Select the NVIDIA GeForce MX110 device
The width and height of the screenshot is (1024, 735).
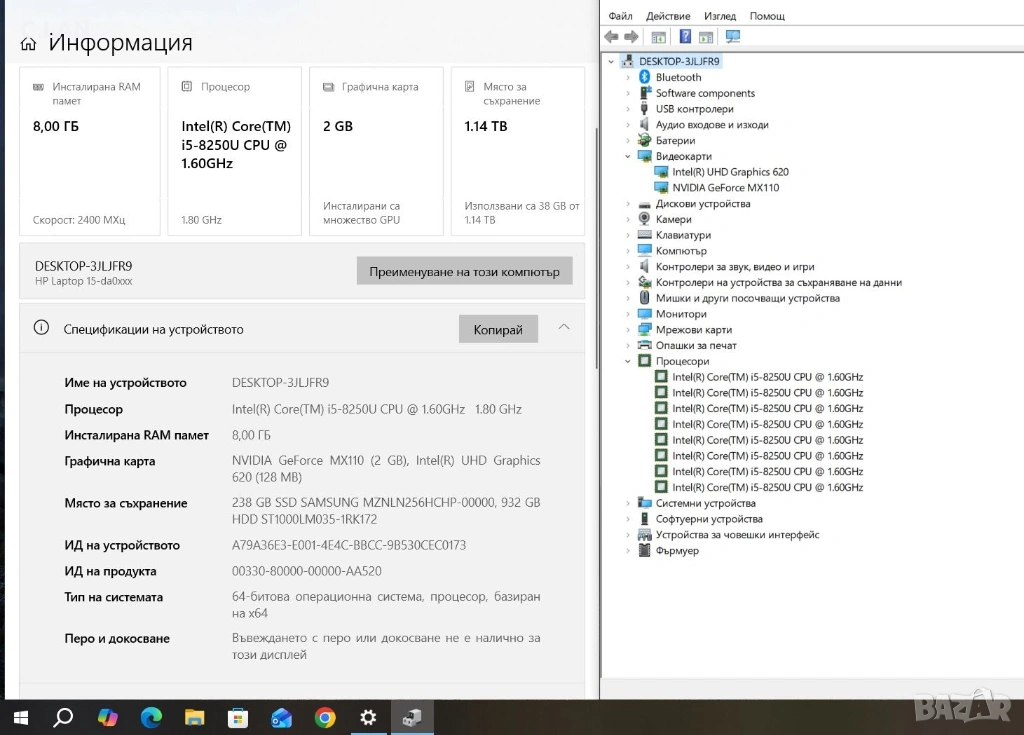(725, 188)
